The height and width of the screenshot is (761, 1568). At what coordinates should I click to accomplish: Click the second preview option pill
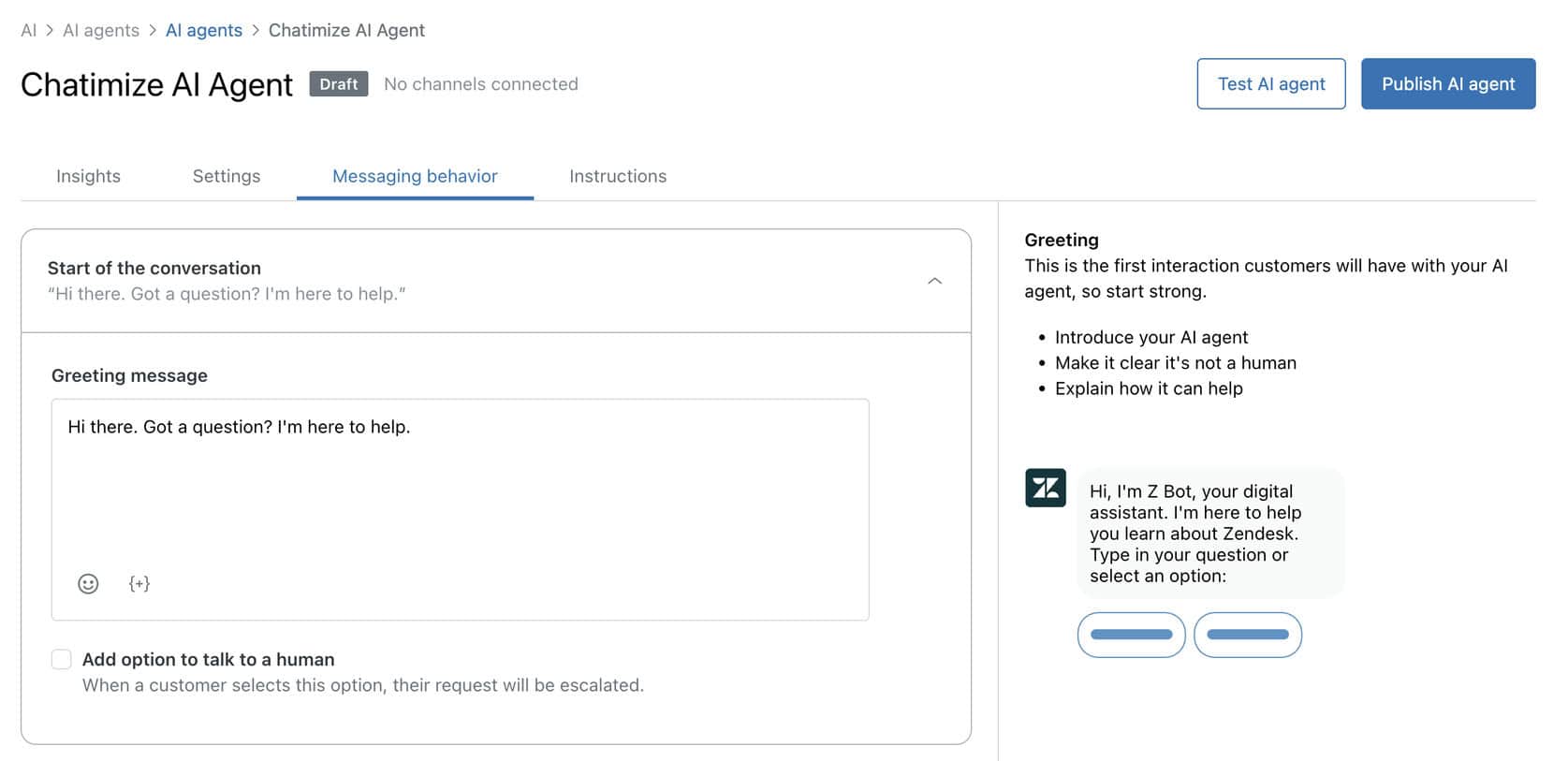click(1247, 635)
